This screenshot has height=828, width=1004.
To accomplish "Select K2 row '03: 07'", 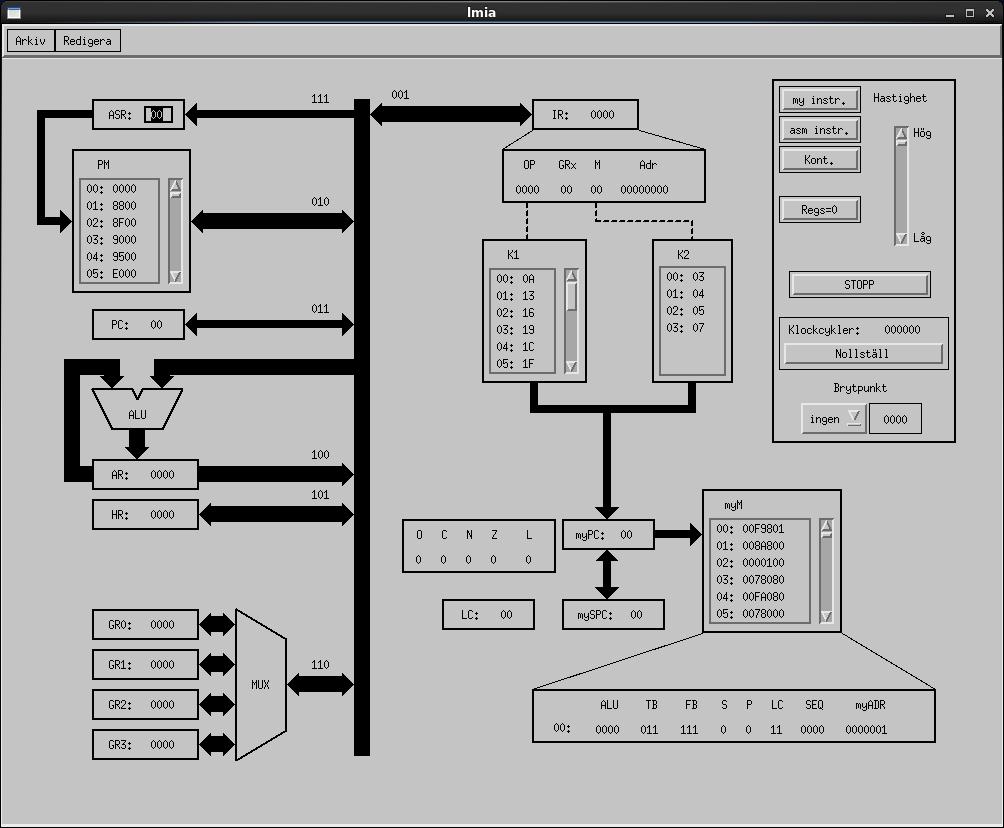I will [692, 328].
